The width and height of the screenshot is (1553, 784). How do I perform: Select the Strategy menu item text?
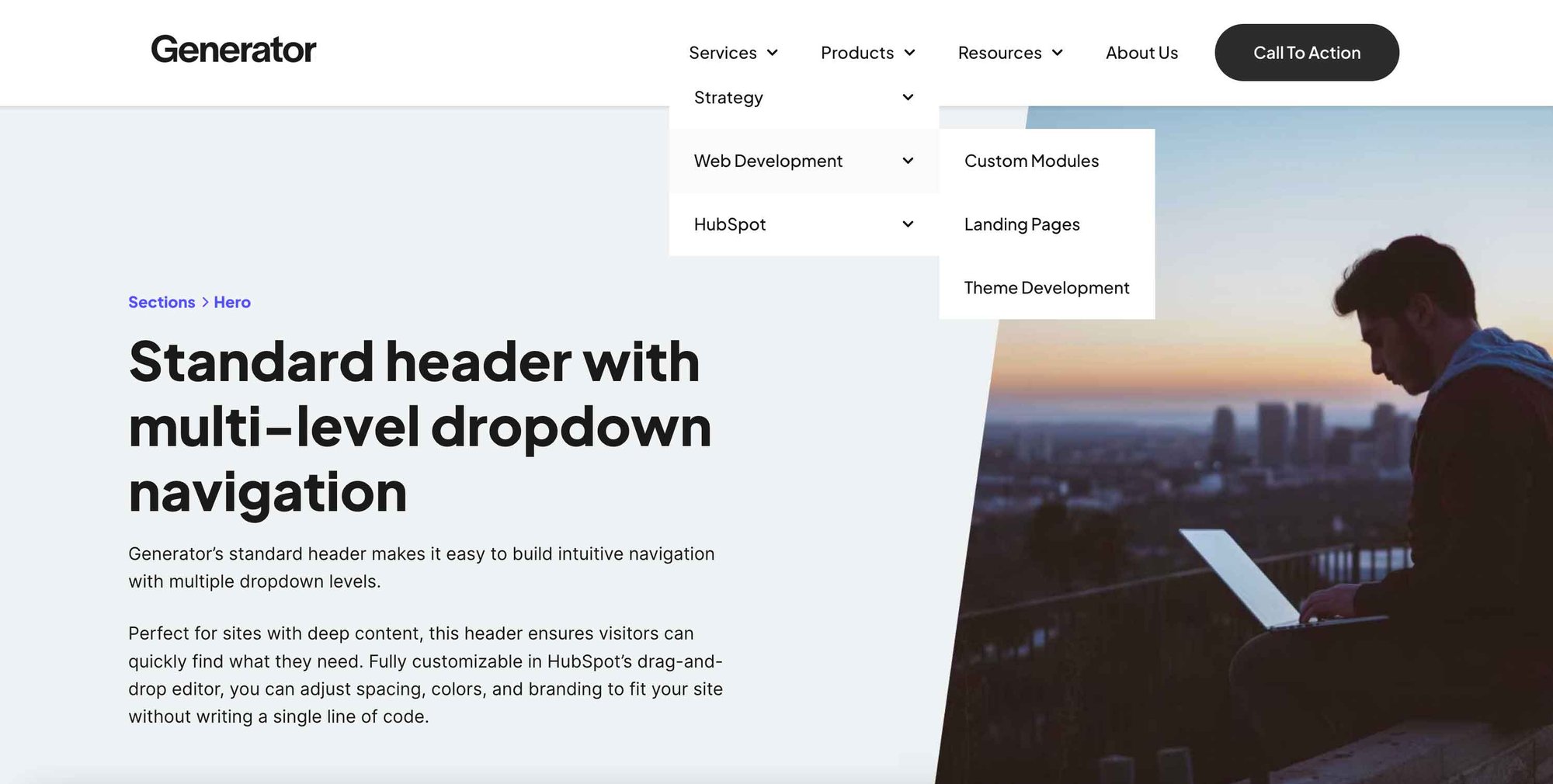728,98
